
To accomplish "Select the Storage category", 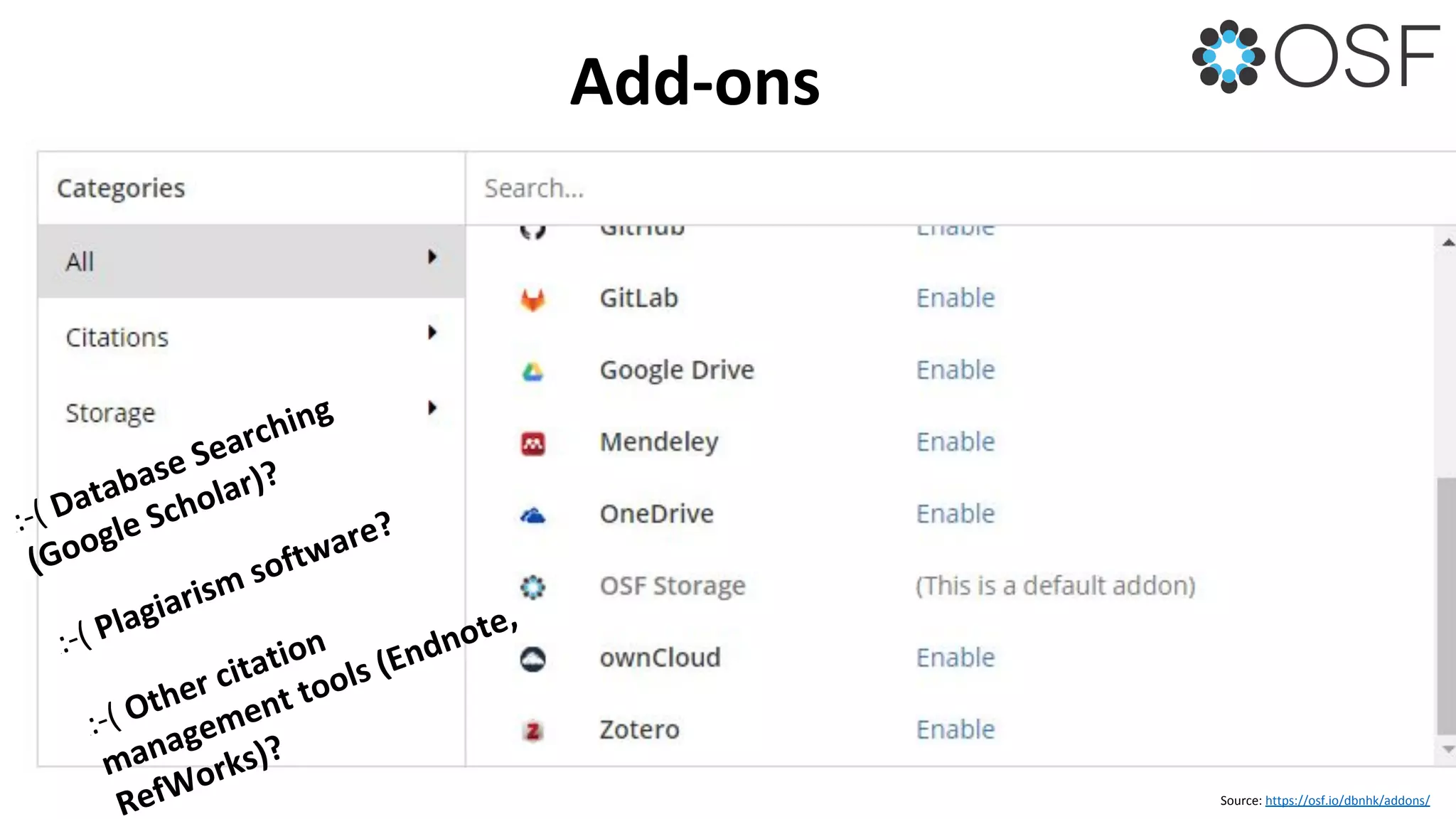I will pos(110,413).
